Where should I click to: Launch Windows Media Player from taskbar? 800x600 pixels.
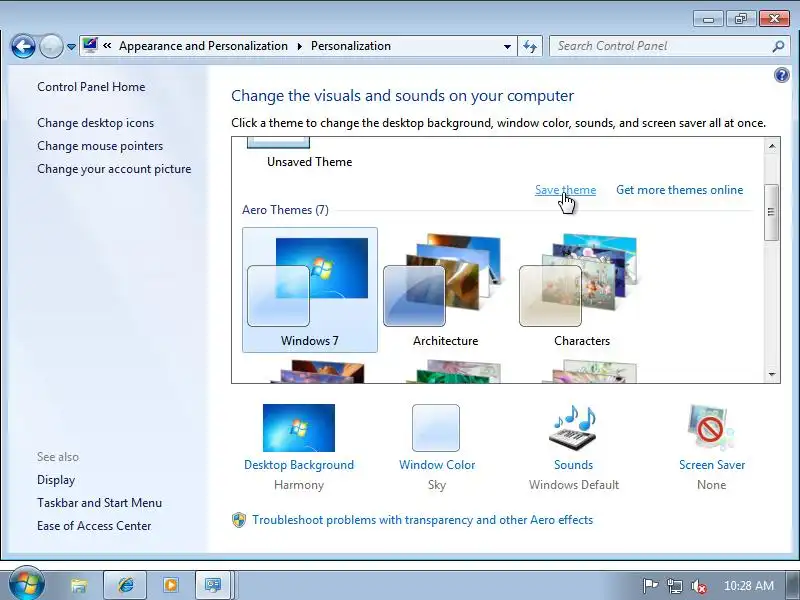(x=171, y=585)
